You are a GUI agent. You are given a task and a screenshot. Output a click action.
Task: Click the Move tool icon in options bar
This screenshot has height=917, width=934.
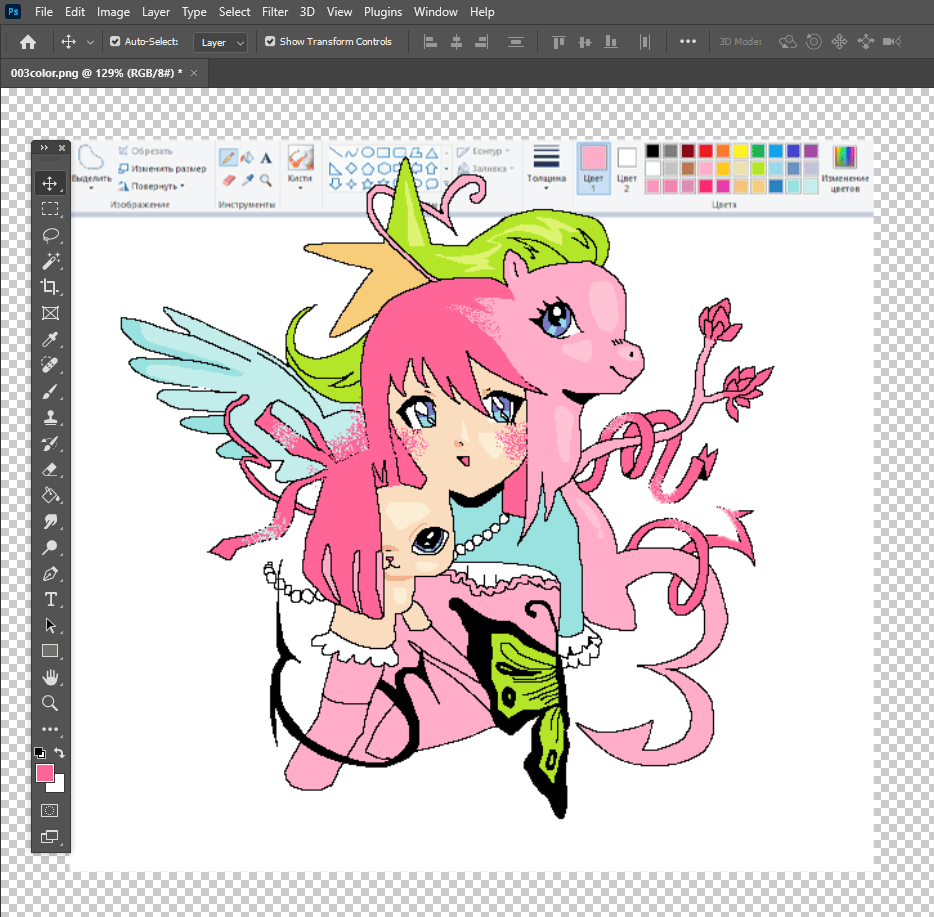point(69,42)
